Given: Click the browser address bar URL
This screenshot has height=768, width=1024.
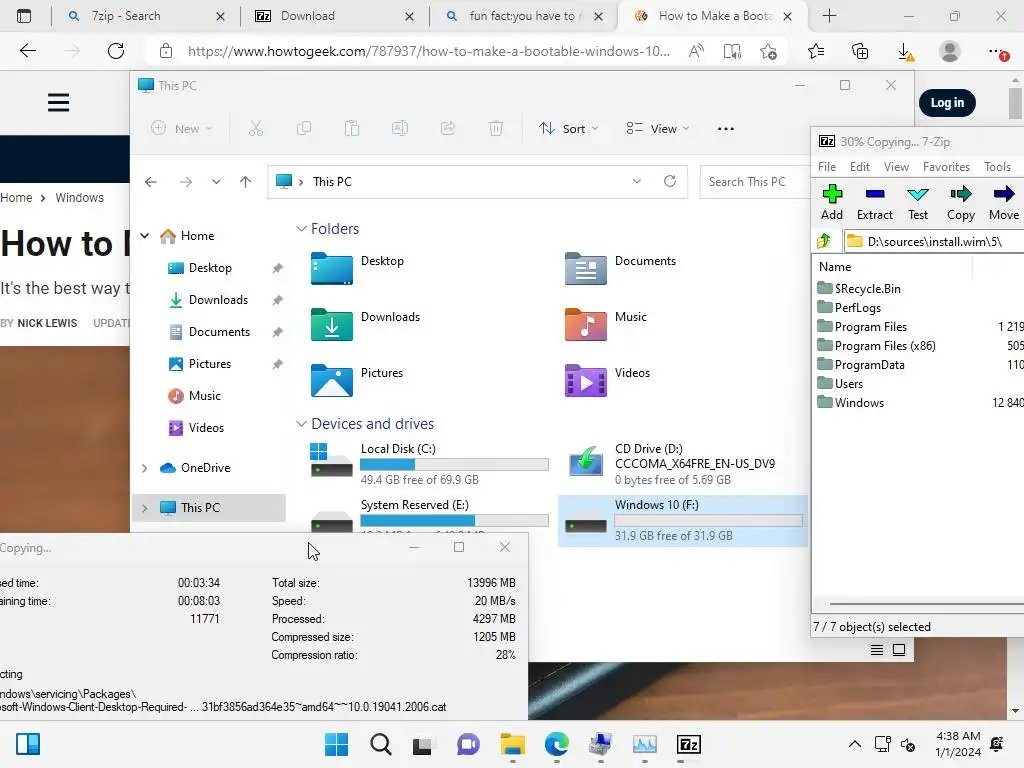Looking at the screenshot, I should tap(428, 51).
